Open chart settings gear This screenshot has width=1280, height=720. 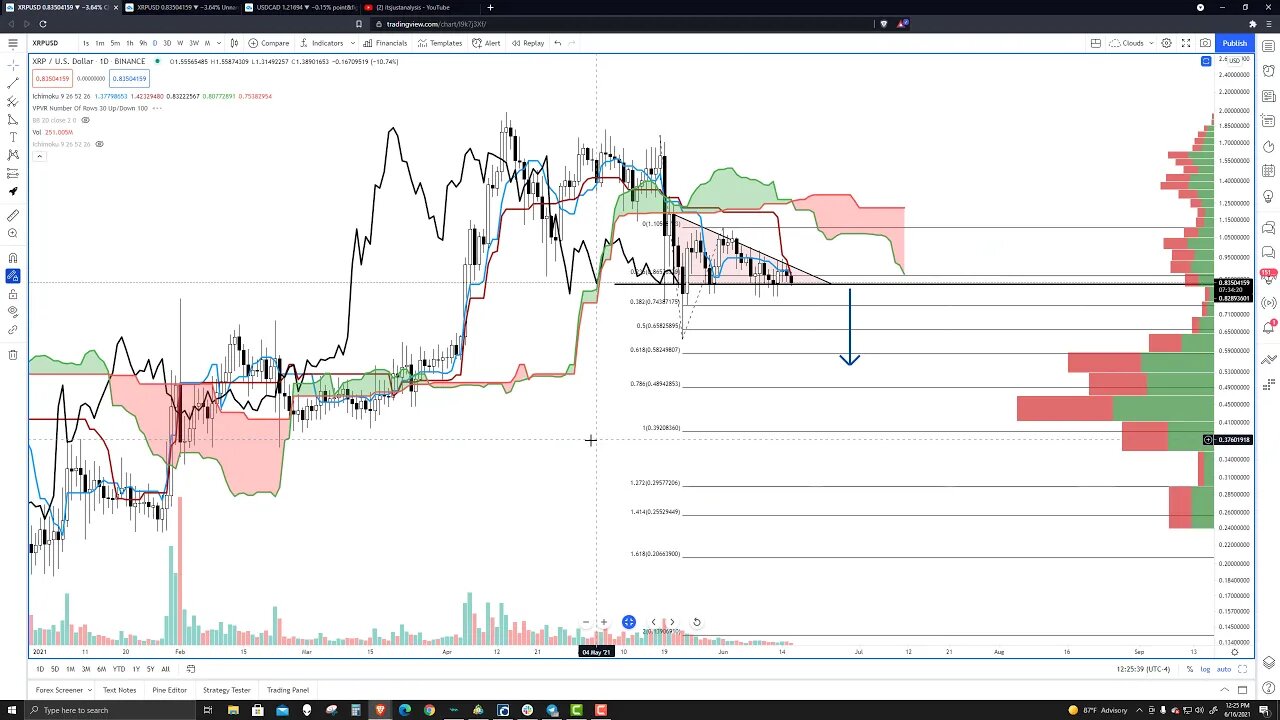[x=1166, y=43]
